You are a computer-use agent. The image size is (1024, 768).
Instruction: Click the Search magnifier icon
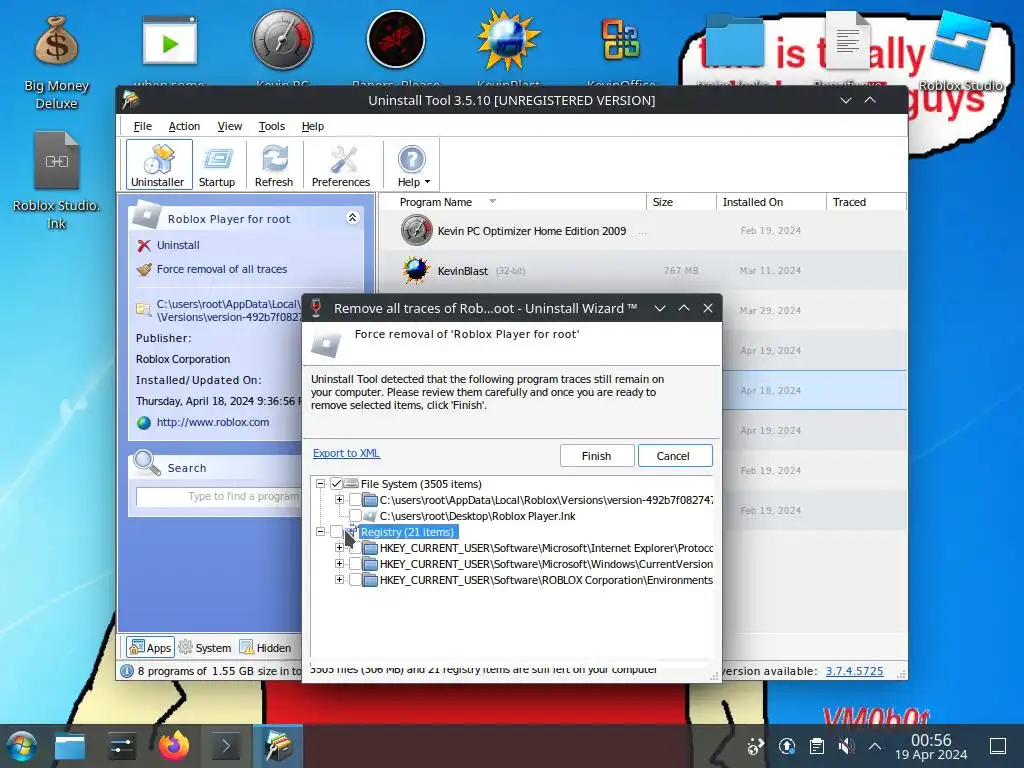pos(146,463)
